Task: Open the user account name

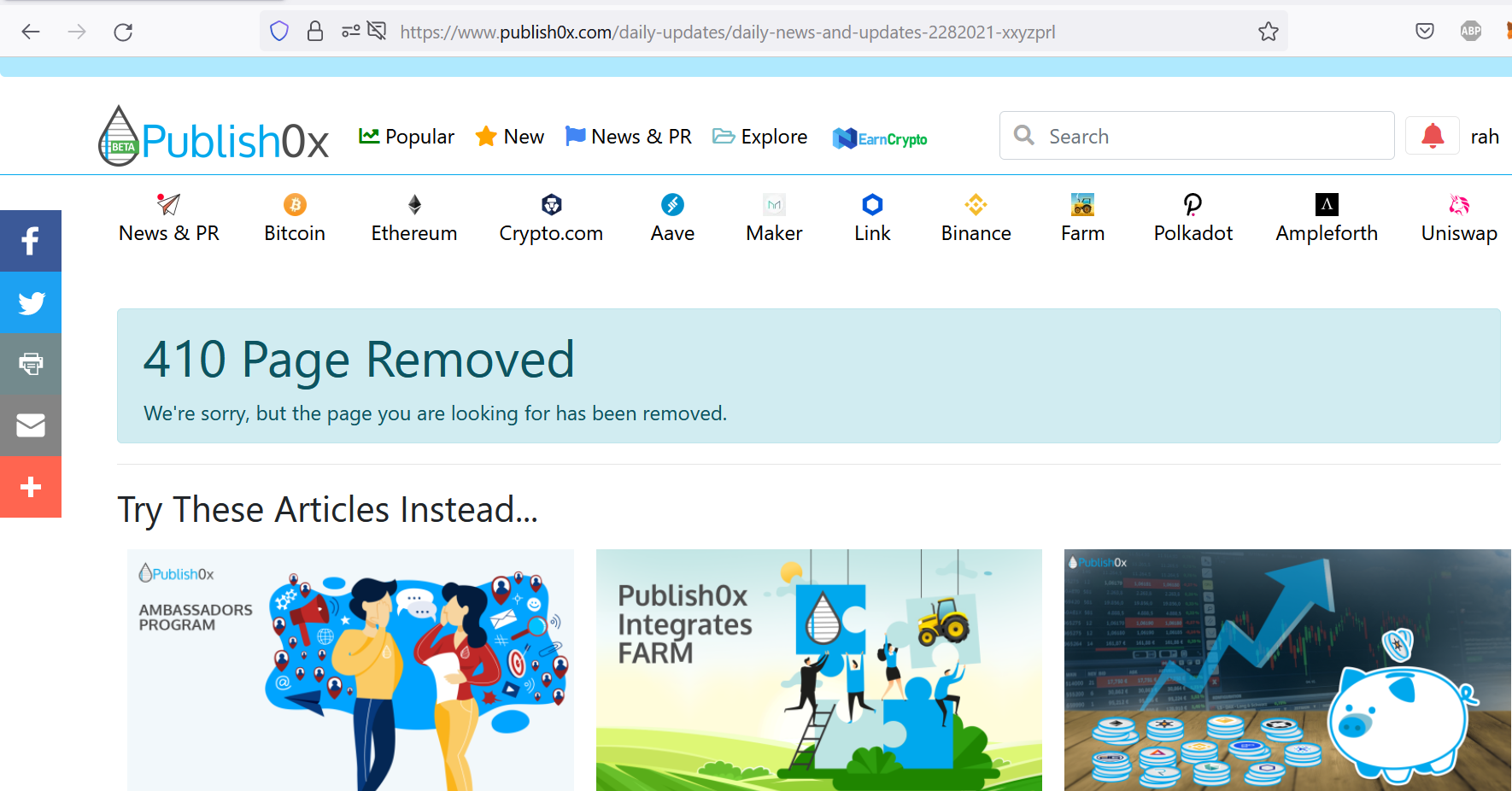Action: [x=1485, y=137]
